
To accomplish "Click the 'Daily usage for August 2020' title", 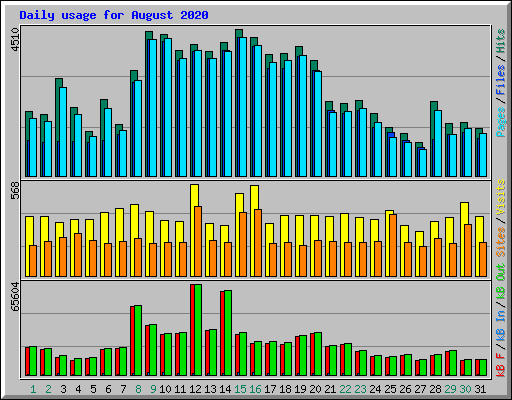I will click(114, 16).
